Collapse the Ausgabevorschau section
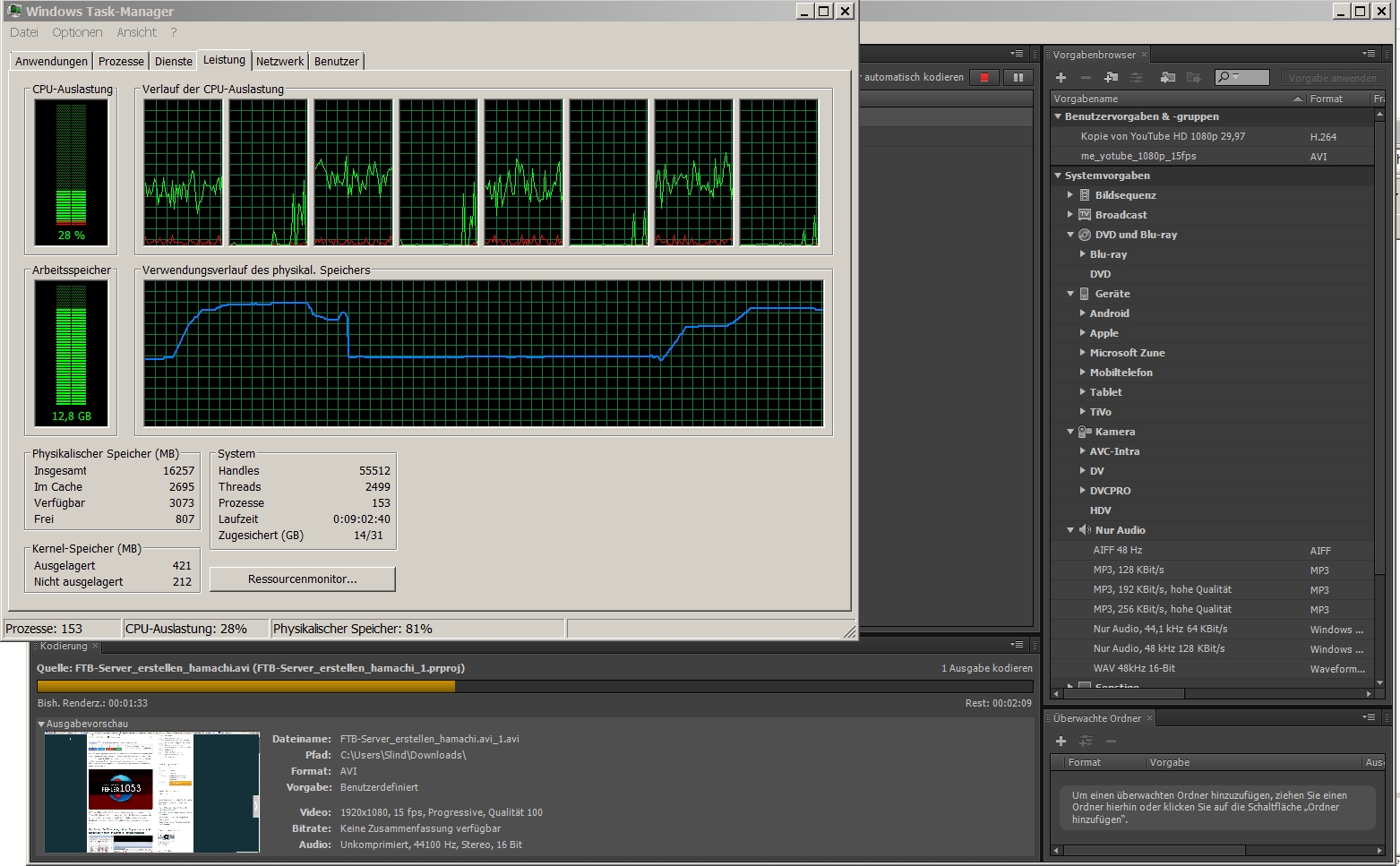Viewport: 1400px width, 866px height. click(41, 724)
